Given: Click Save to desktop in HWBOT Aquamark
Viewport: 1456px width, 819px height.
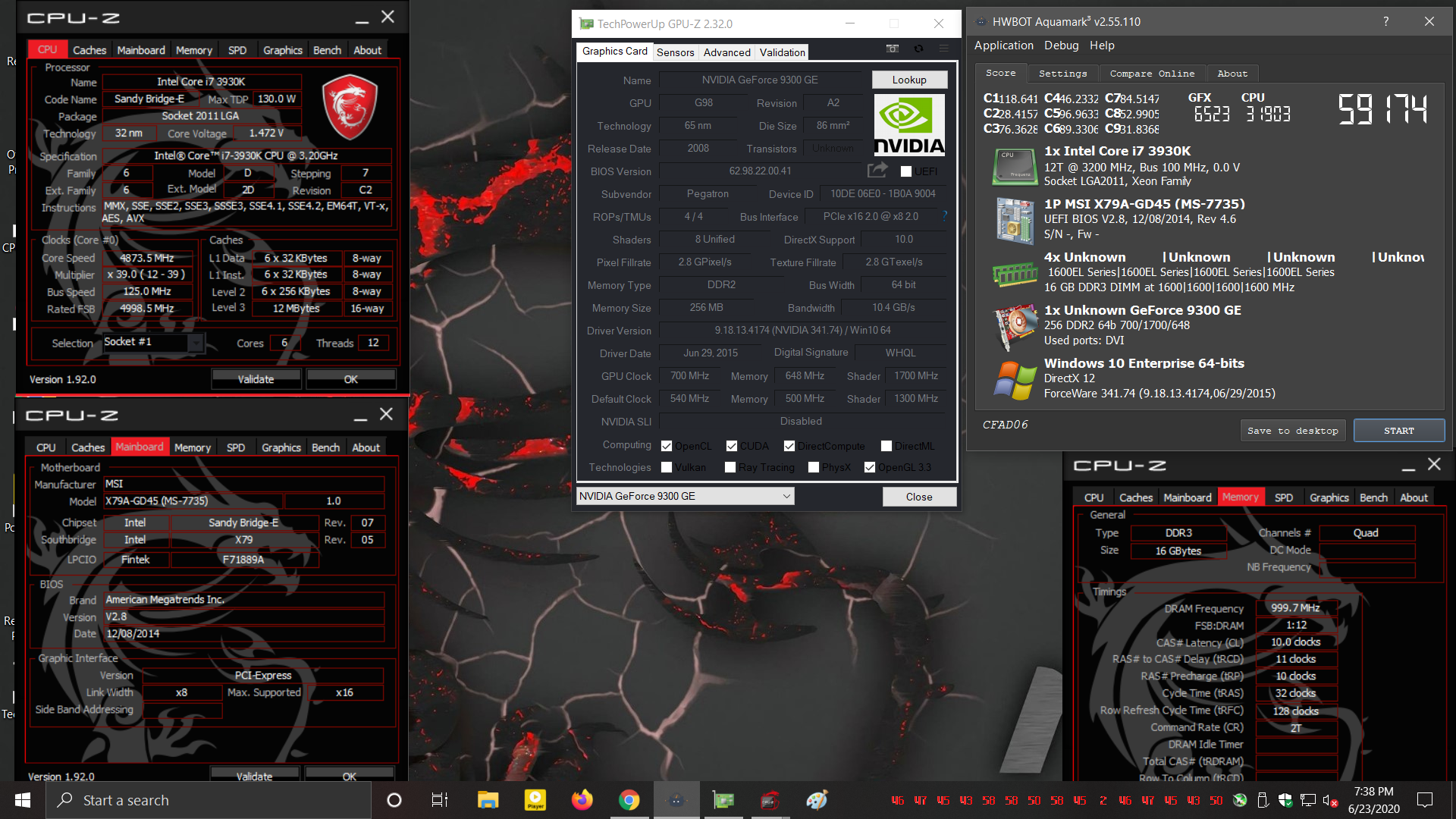Looking at the screenshot, I should pos(1293,431).
